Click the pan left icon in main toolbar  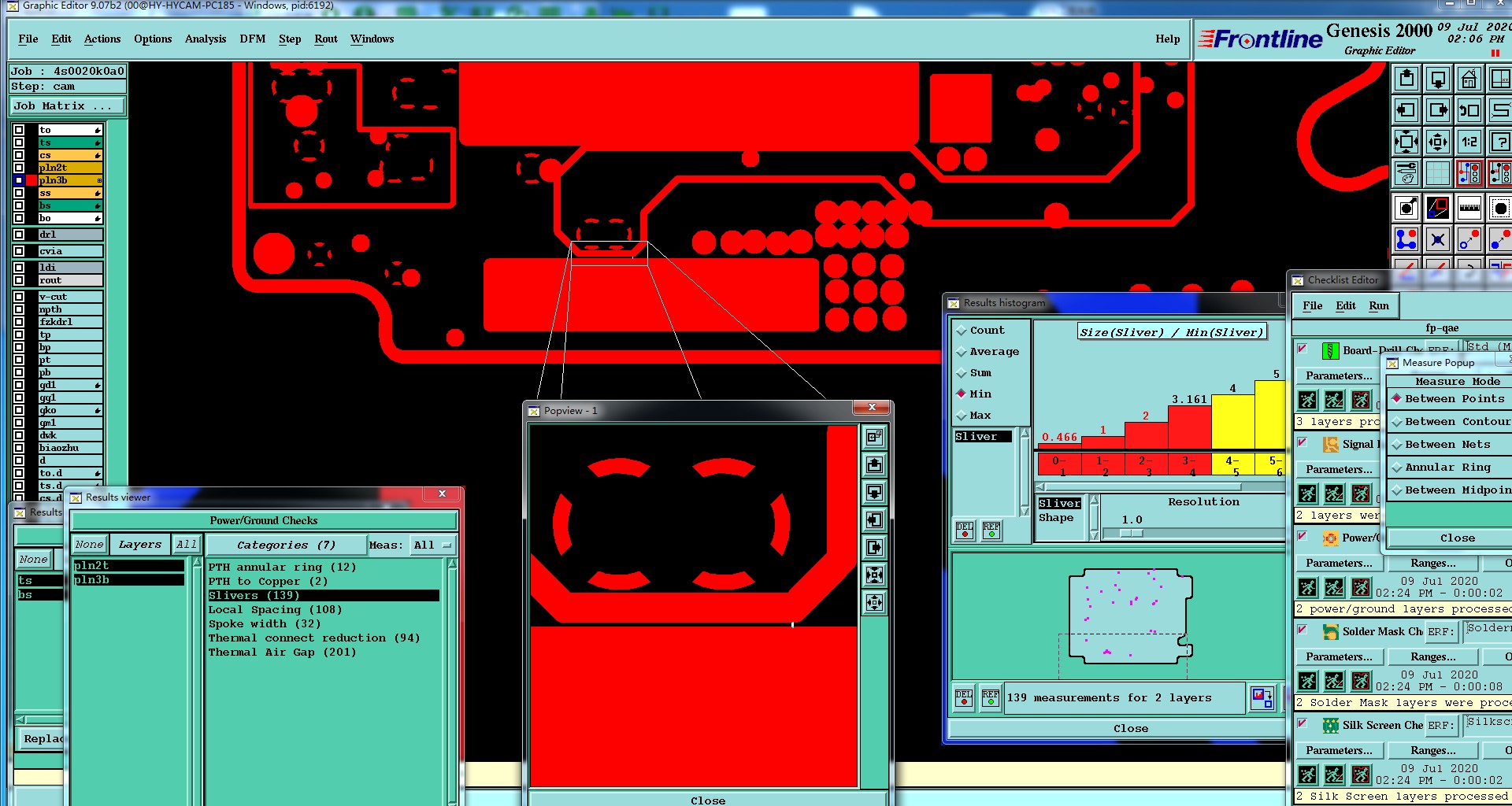click(x=1406, y=110)
